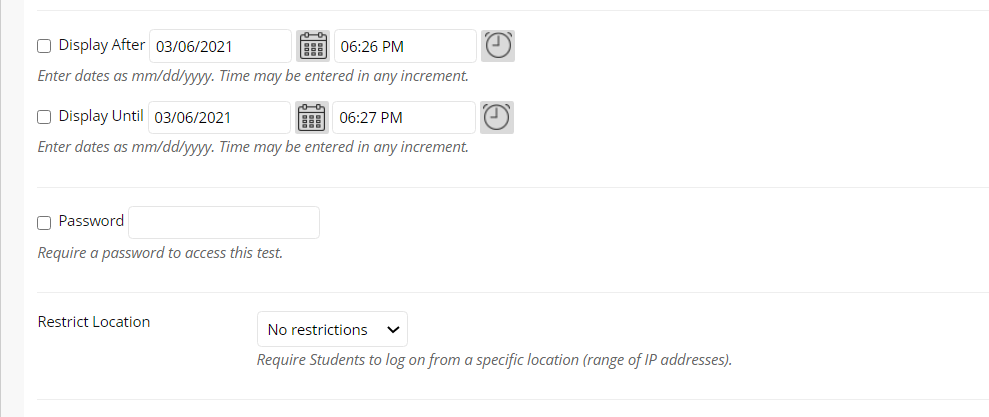The width and height of the screenshot is (989, 417).
Task: Open the Display After calendar date picker
Action: coord(313,46)
